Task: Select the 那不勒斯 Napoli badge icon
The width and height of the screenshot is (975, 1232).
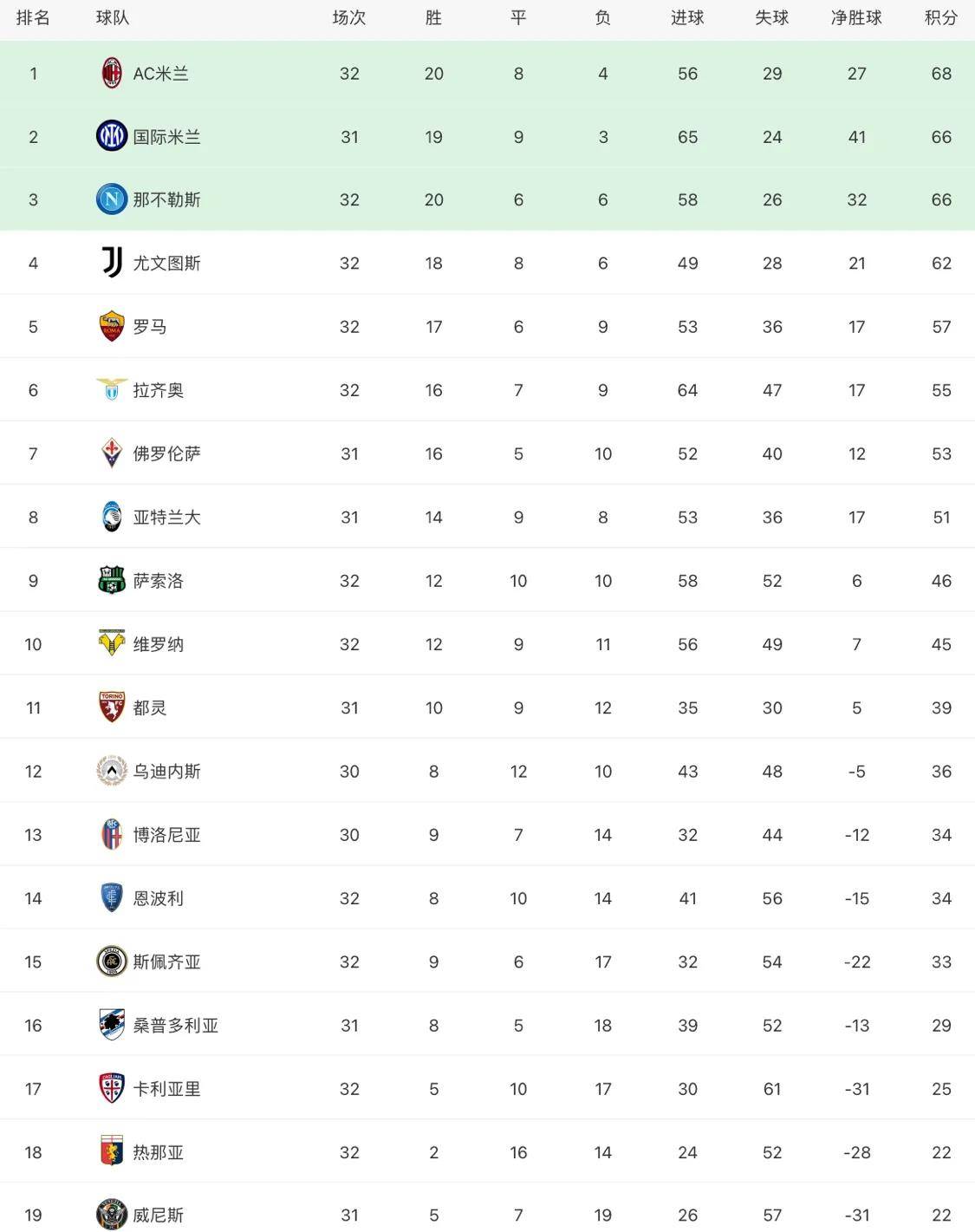Action: tap(112, 199)
